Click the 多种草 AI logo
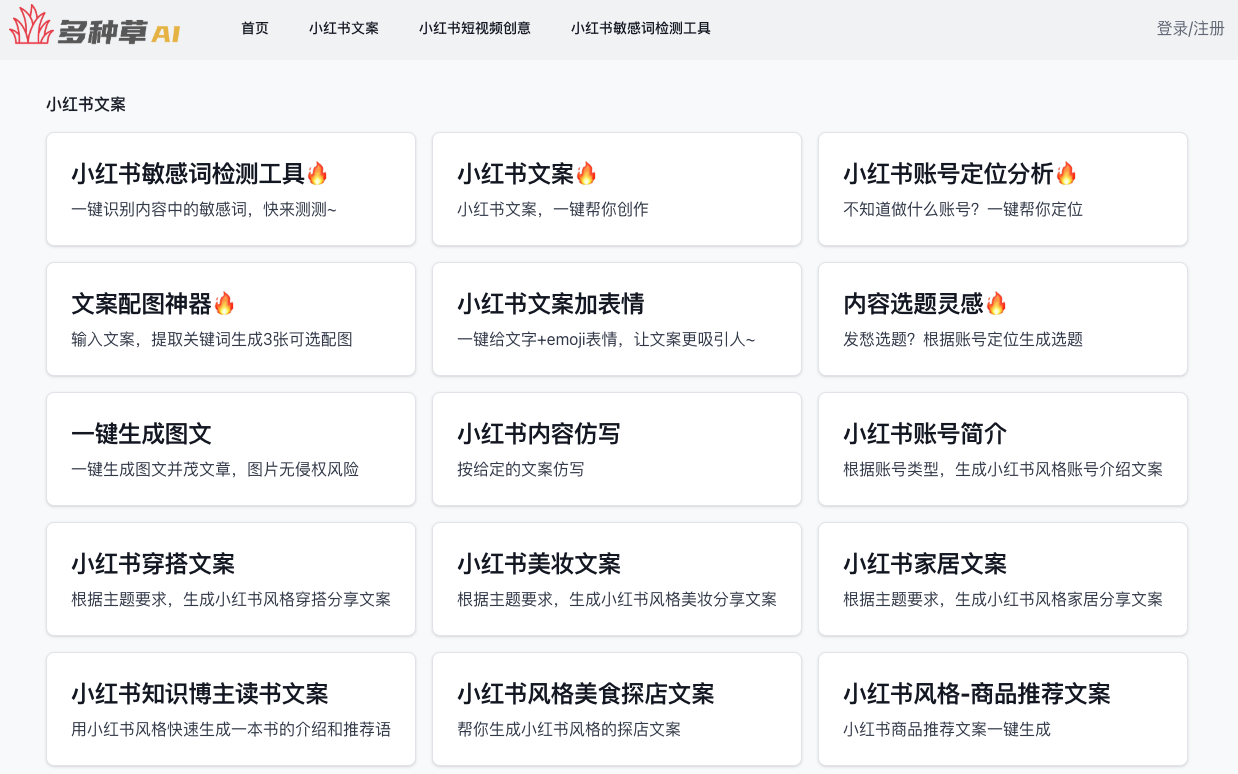The image size is (1238, 774). (x=95, y=27)
